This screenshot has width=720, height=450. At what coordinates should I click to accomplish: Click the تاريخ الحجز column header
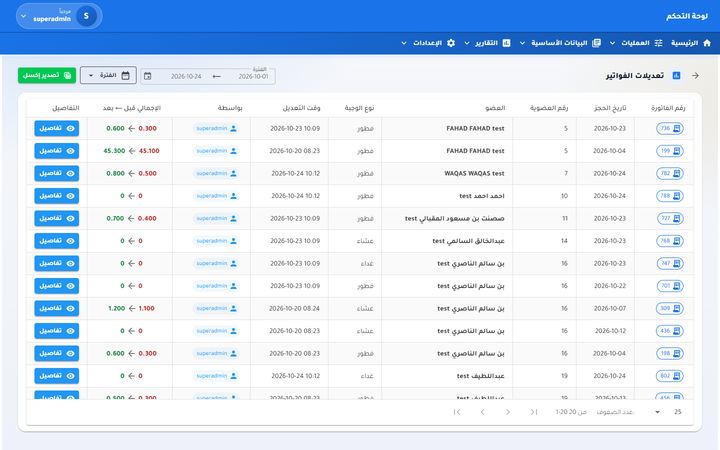point(610,108)
